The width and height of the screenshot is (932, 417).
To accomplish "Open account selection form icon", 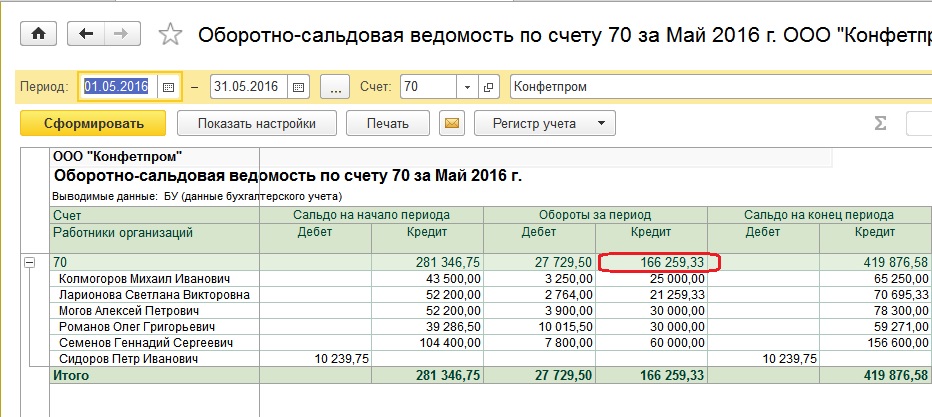I will (488, 87).
